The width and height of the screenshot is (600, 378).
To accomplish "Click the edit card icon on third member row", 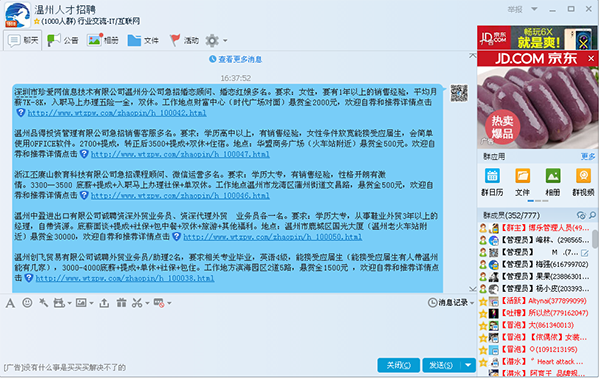I will [x=585, y=253].
